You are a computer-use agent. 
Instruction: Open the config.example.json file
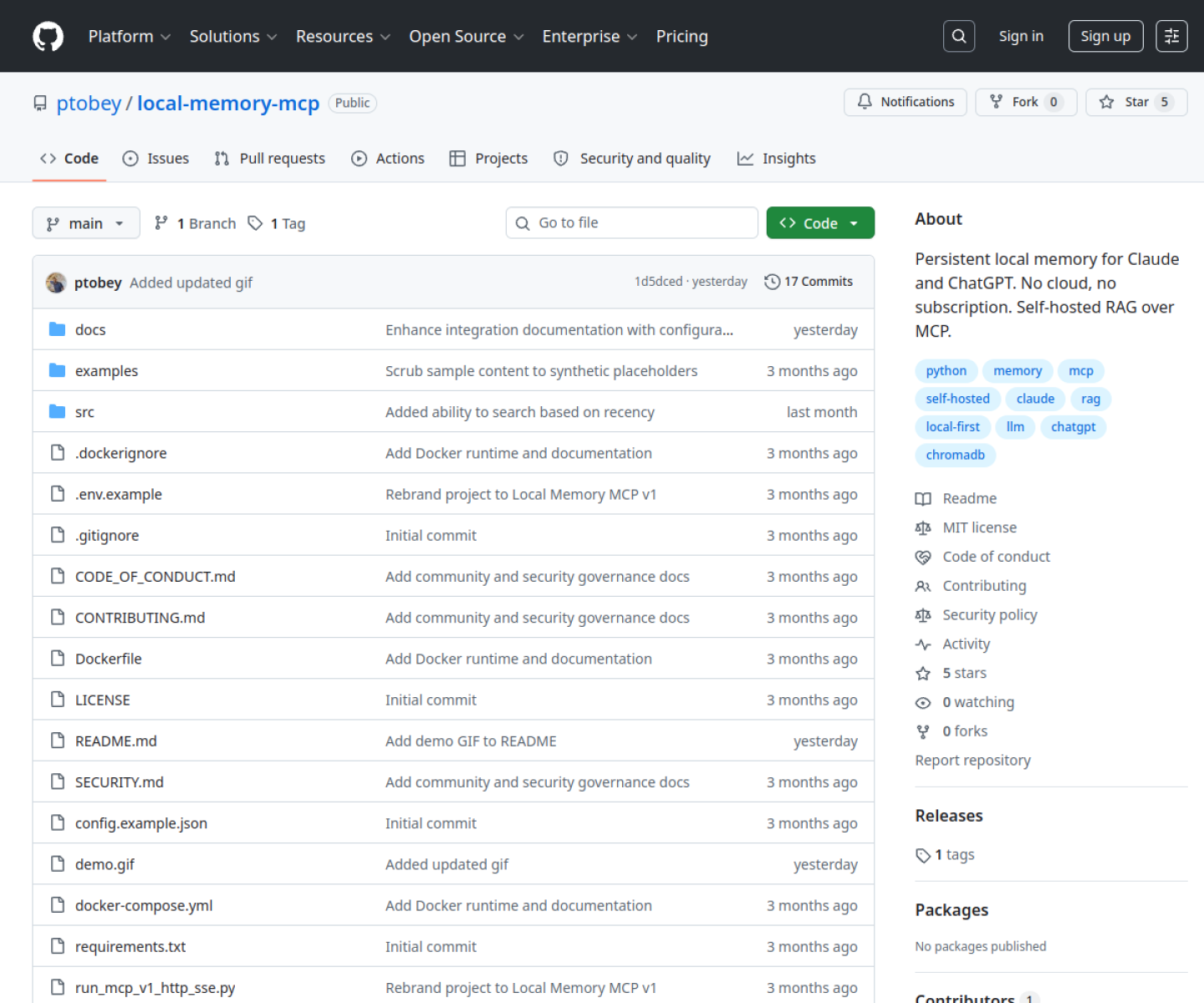141,823
